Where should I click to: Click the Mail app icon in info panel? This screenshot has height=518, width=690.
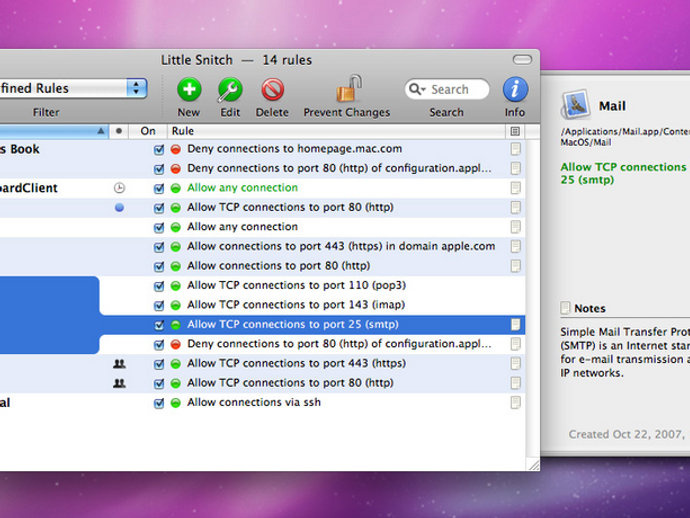click(575, 105)
